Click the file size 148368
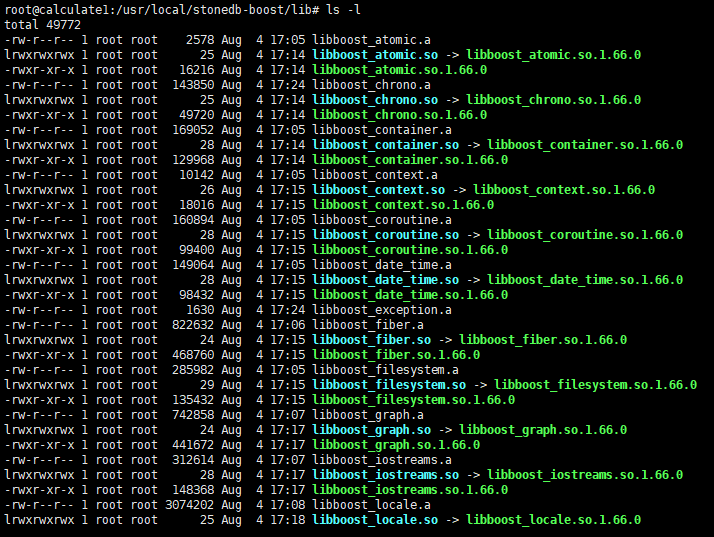The image size is (714, 537). click(193, 491)
